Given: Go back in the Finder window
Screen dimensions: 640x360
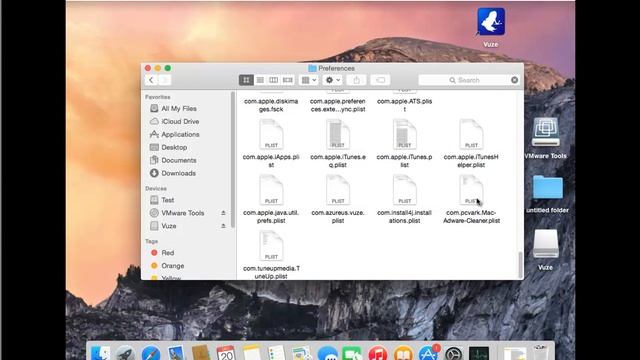Looking at the screenshot, I should 151,80.
